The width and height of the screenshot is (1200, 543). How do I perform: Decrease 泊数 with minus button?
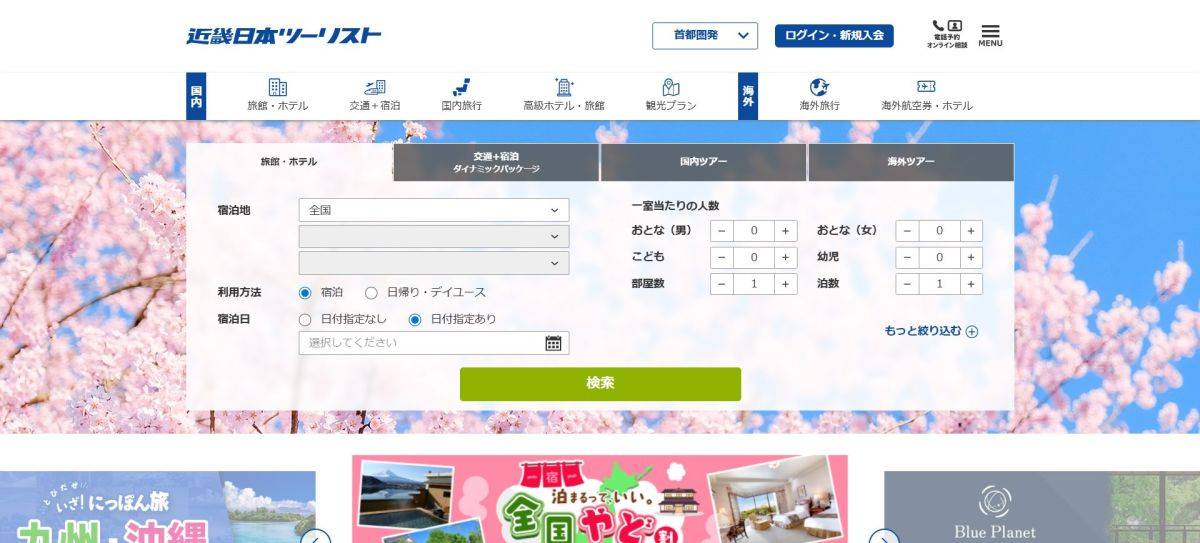point(907,284)
